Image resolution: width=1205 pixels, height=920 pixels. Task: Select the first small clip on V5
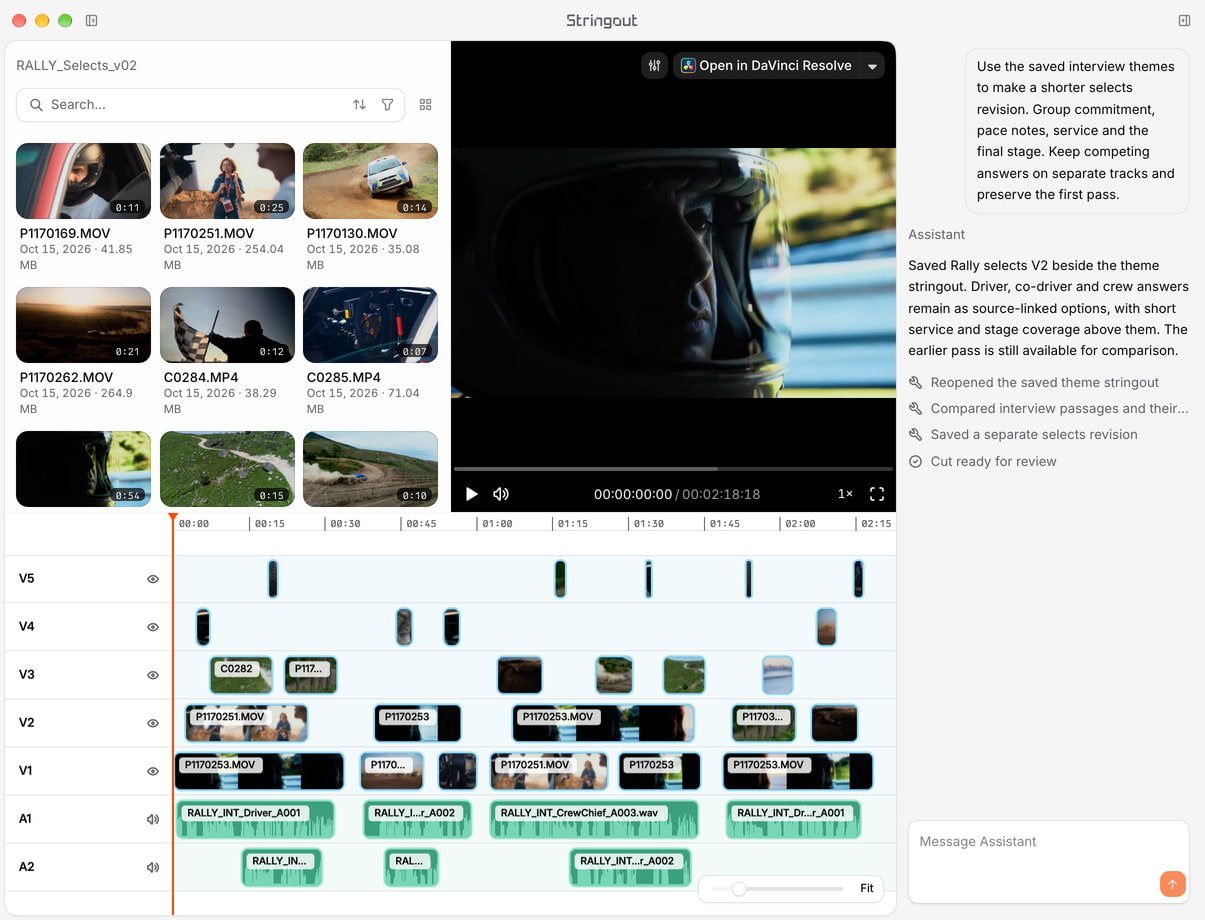click(273, 579)
